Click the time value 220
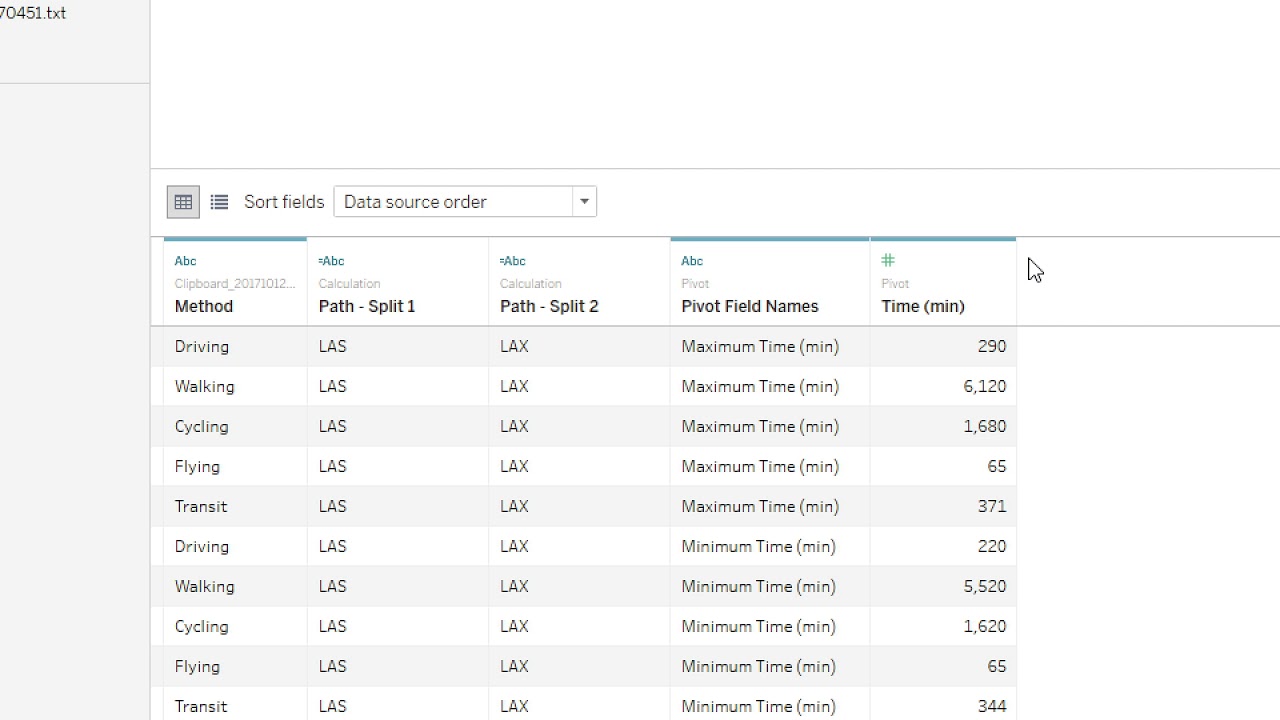 pos(992,546)
